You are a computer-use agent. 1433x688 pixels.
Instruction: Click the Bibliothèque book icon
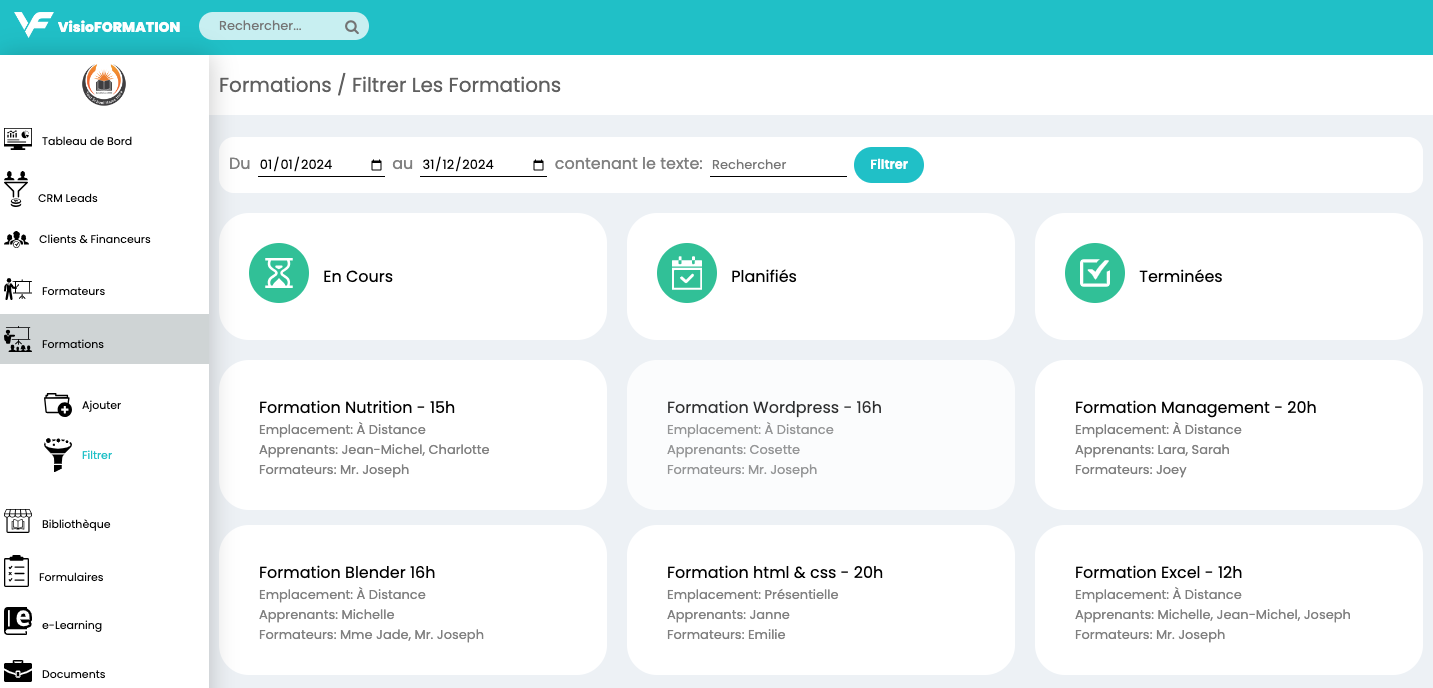[x=17, y=521]
